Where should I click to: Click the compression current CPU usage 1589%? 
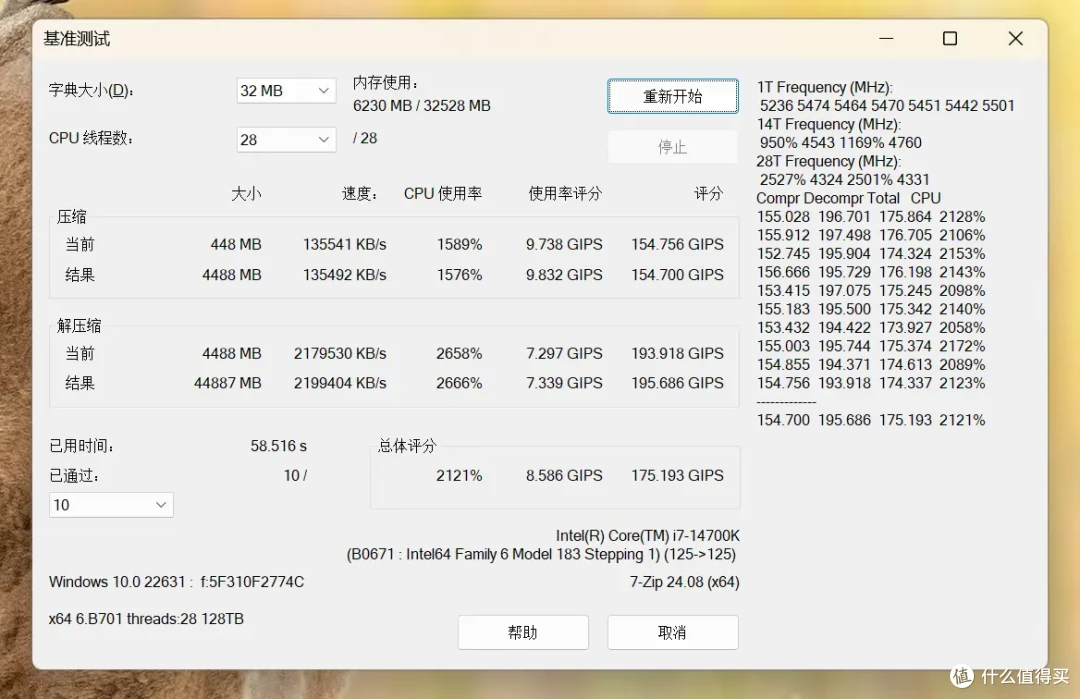459,244
